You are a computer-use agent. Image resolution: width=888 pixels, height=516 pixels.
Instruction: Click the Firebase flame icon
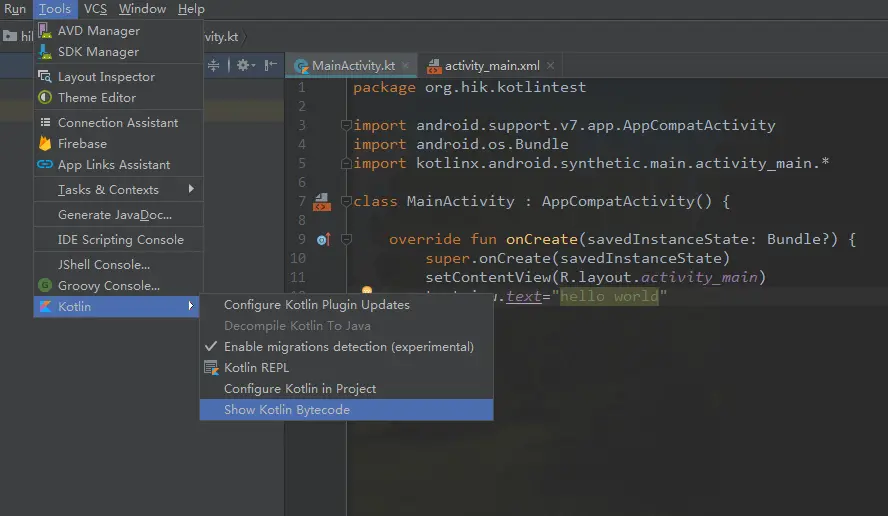[45, 143]
